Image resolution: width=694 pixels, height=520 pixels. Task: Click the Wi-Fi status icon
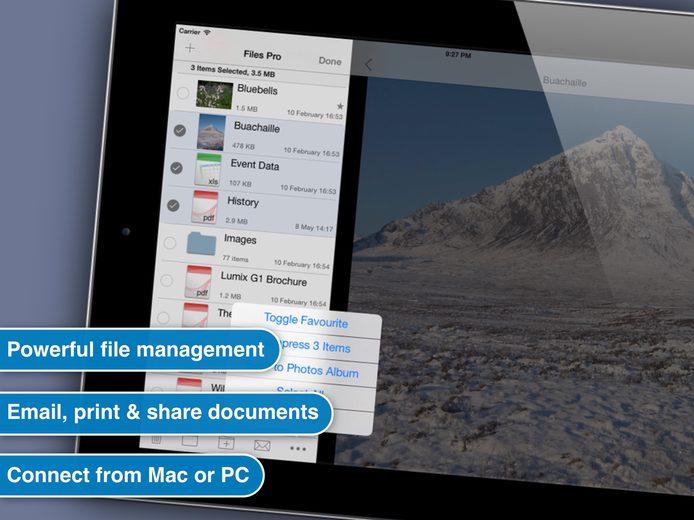(x=207, y=32)
